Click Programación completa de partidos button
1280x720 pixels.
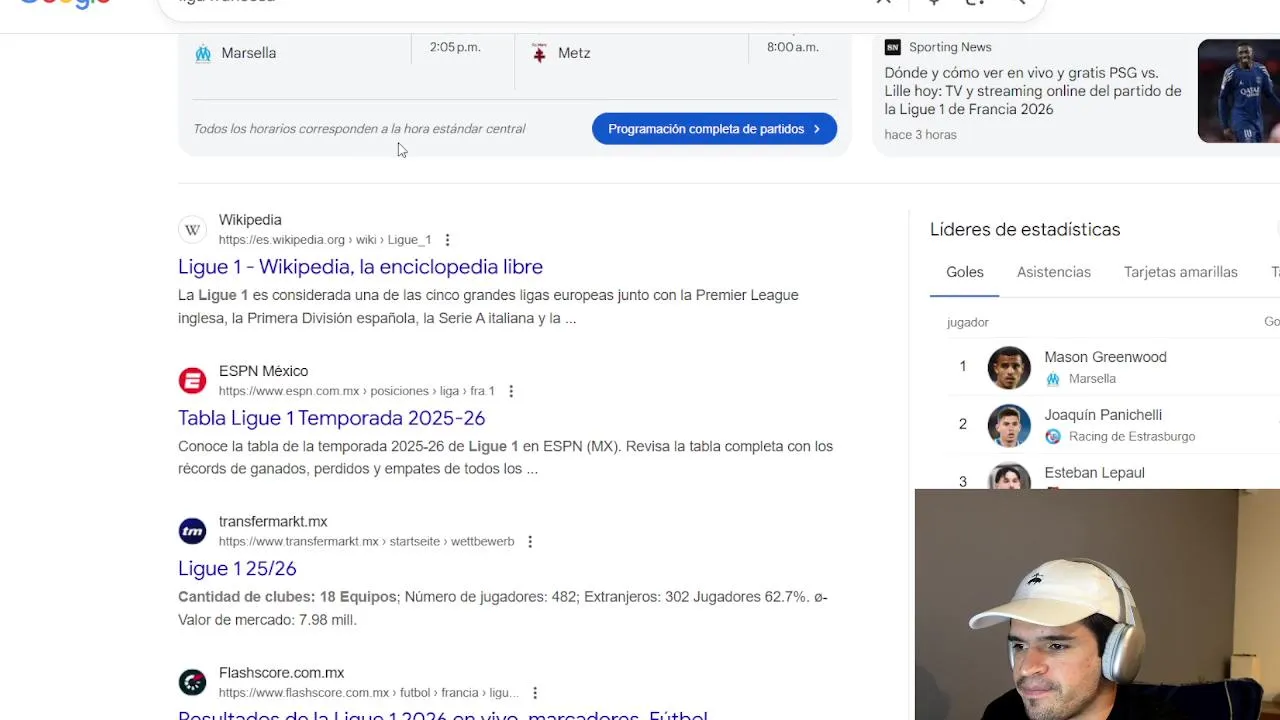(x=714, y=129)
